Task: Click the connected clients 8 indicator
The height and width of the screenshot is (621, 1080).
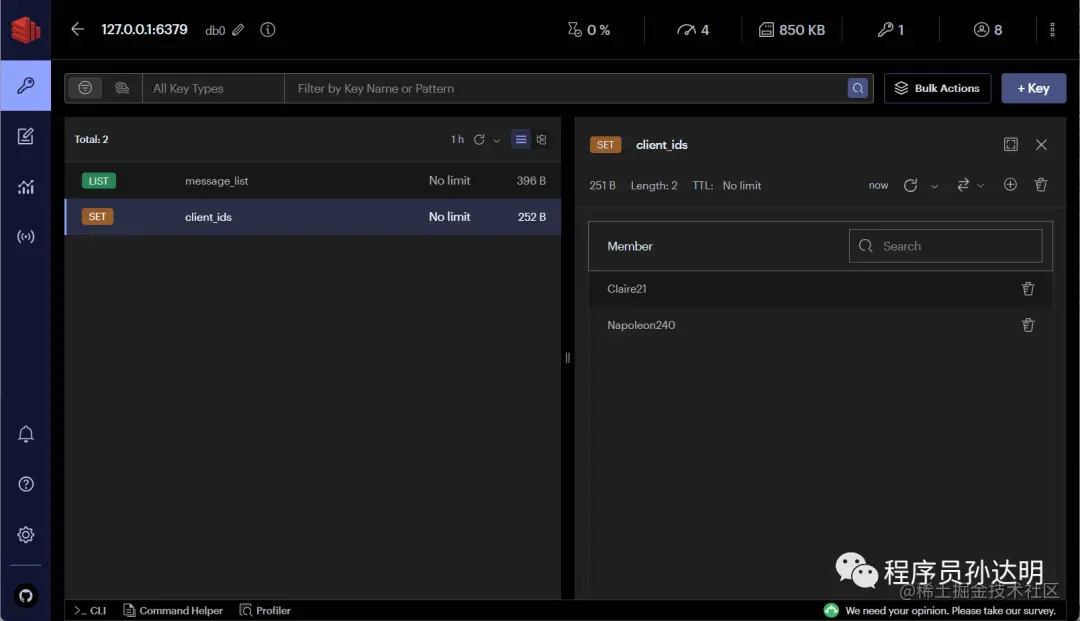Action: (988, 30)
